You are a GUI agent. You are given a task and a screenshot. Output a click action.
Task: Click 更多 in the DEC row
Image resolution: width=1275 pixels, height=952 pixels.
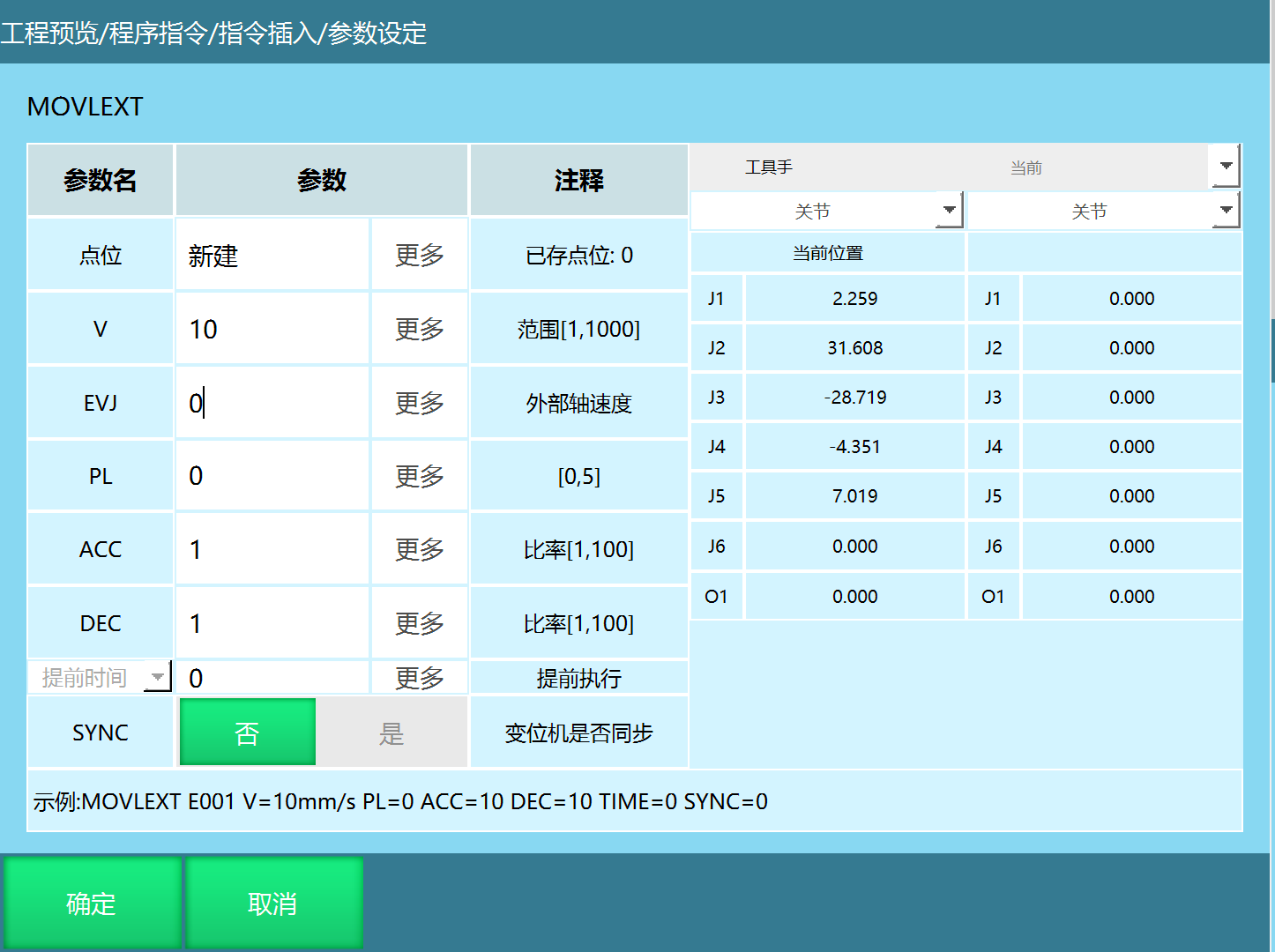click(x=419, y=623)
